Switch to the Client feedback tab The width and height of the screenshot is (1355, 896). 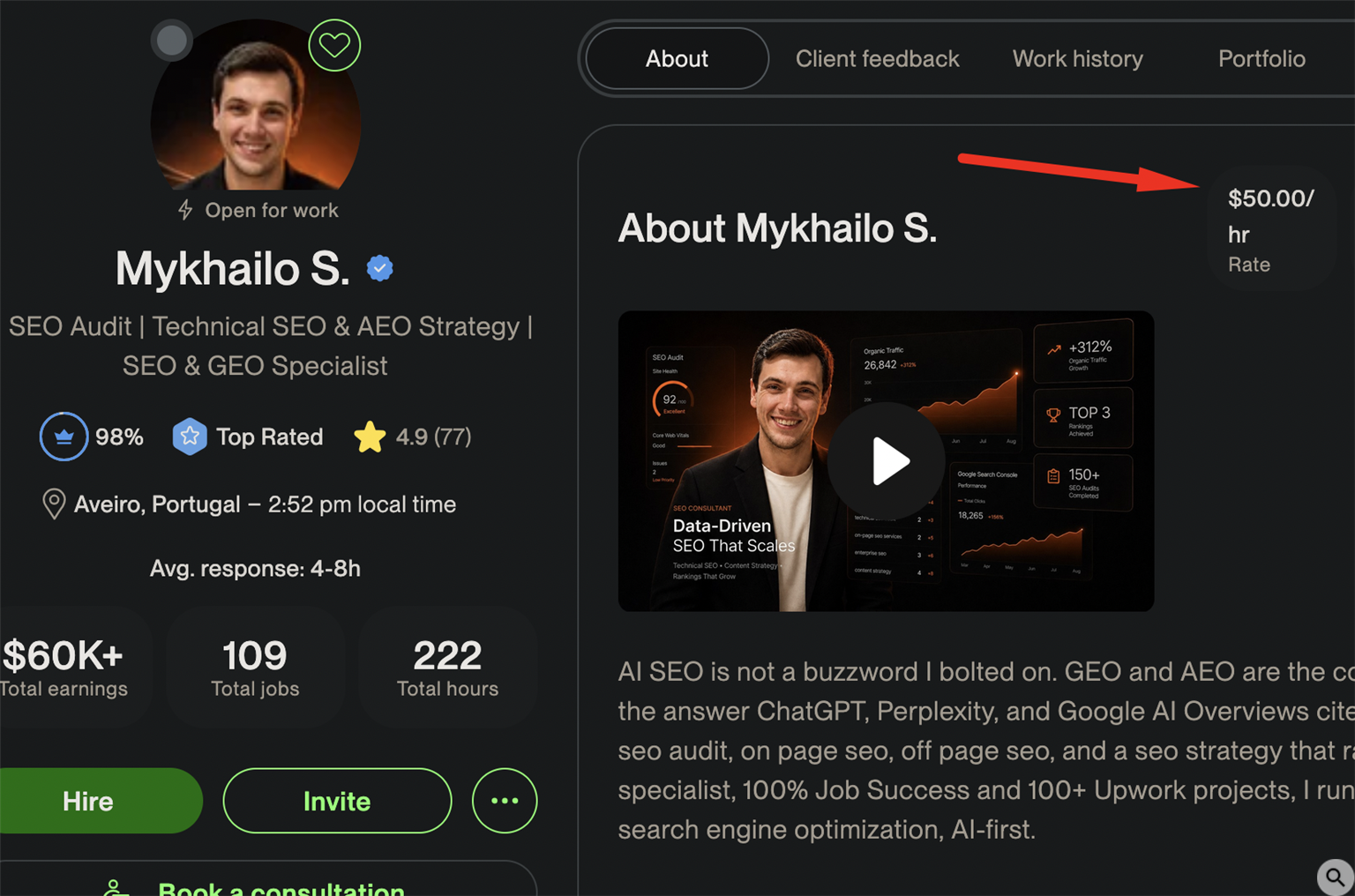[x=877, y=59]
